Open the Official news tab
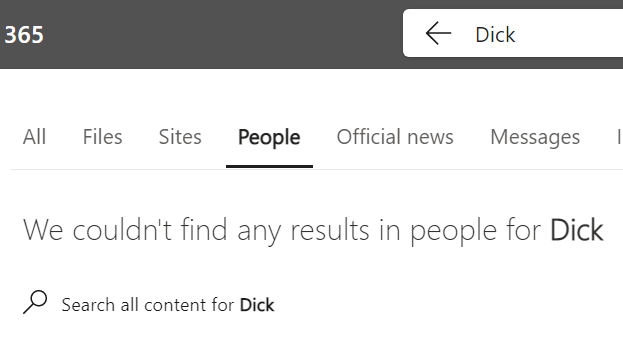The width and height of the screenshot is (623, 360). [395, 137]
